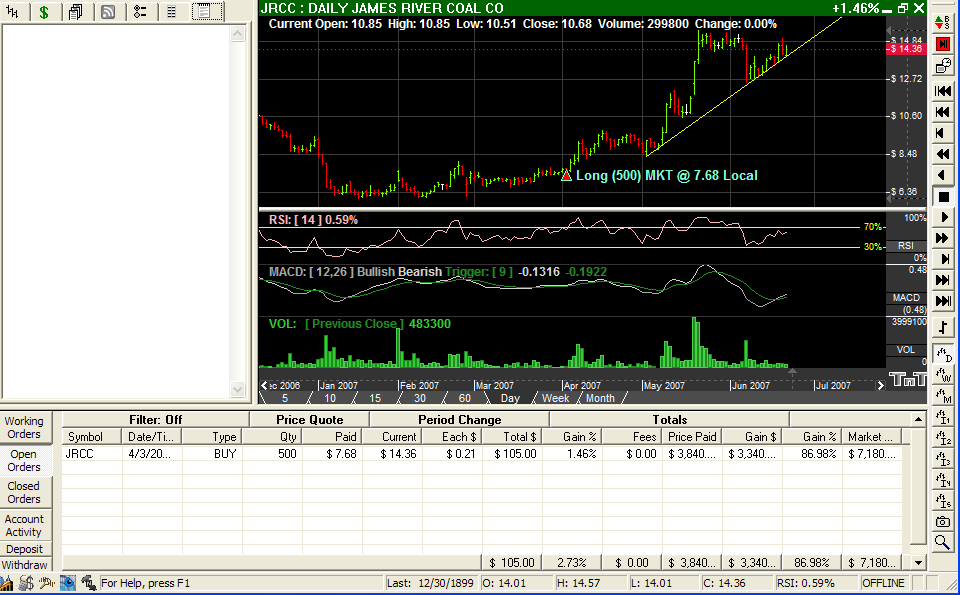Screen dimensions: 960x595
Task: Click notes panel scroll up arrow
Action: (x=238, y=34)
